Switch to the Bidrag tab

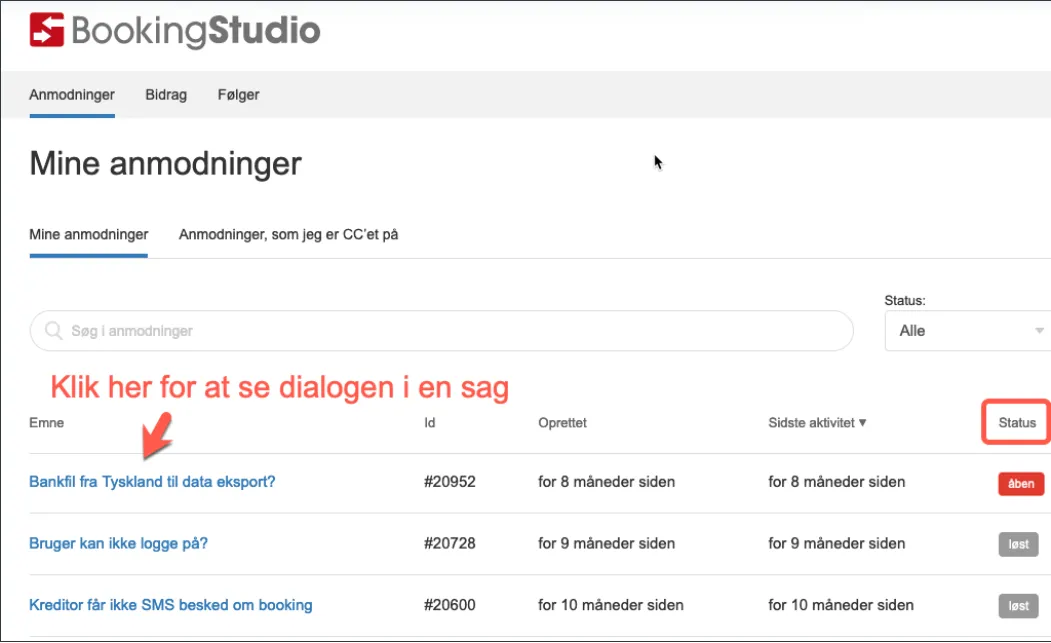tap(165, 94)
